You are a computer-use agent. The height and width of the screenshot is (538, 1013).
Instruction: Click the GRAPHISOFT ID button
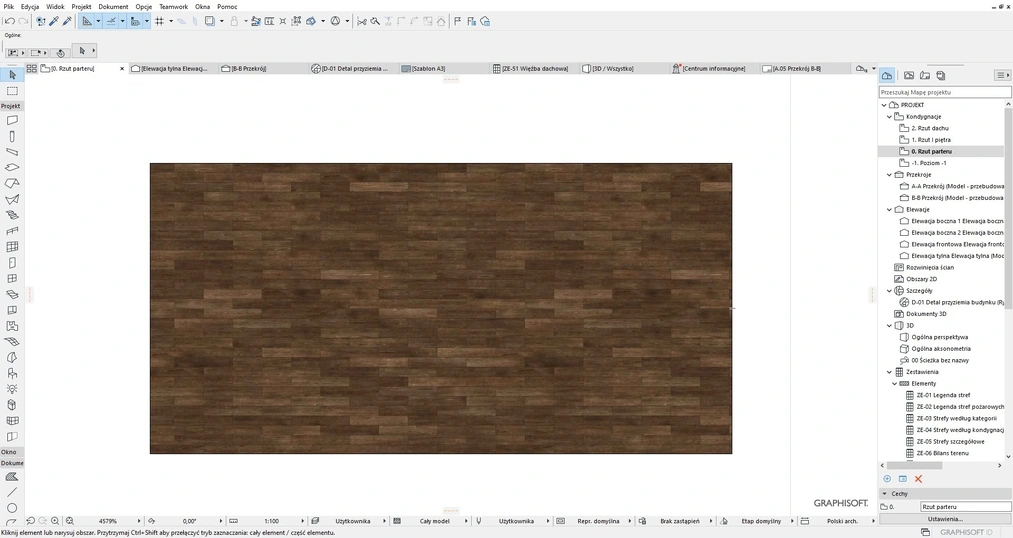click(x=966, y=532)
